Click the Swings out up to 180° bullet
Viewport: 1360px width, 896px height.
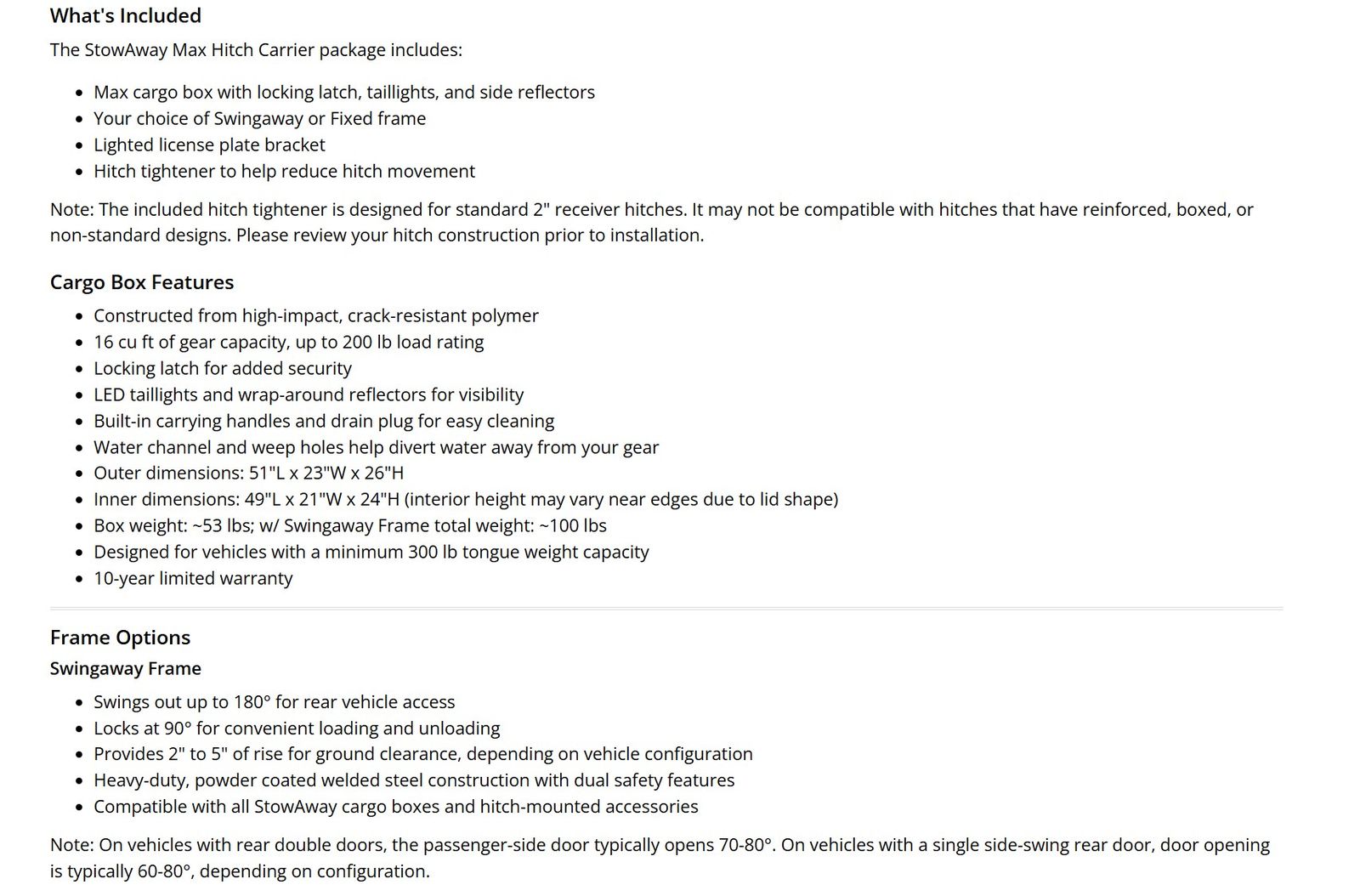[x=275, y=702]
